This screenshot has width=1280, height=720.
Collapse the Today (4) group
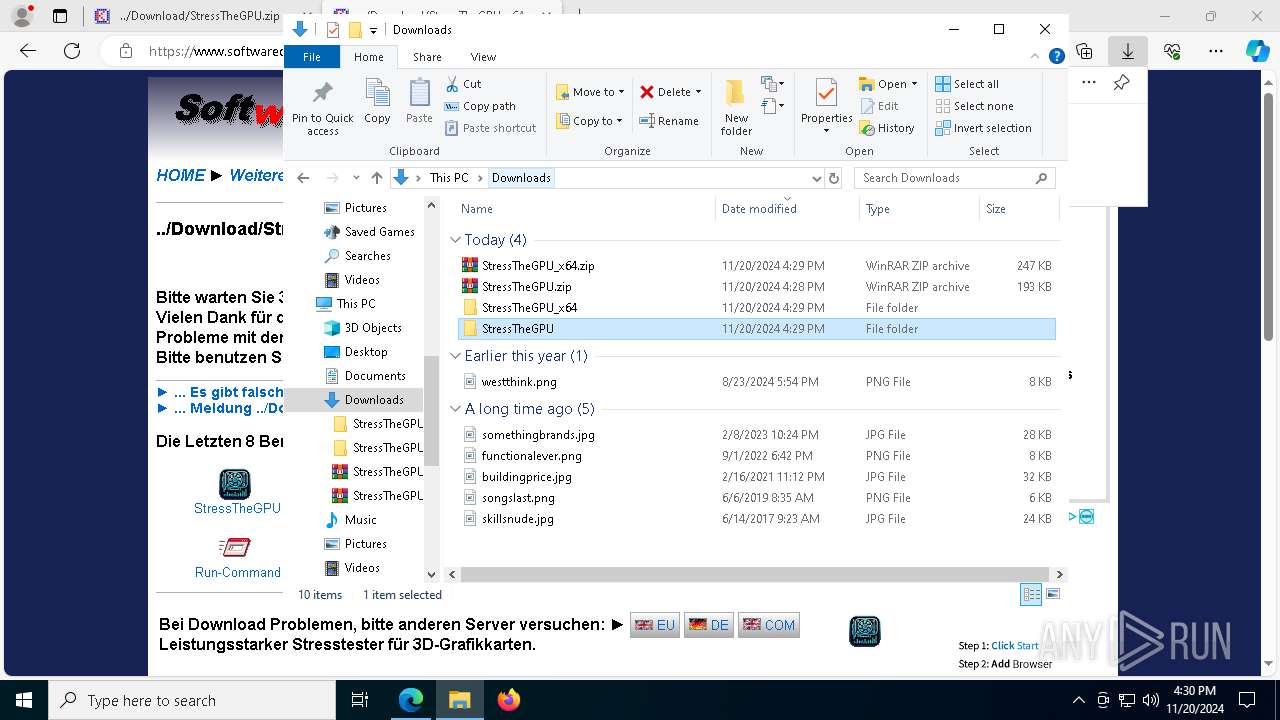pyautogui.click(x=455, y=240)
